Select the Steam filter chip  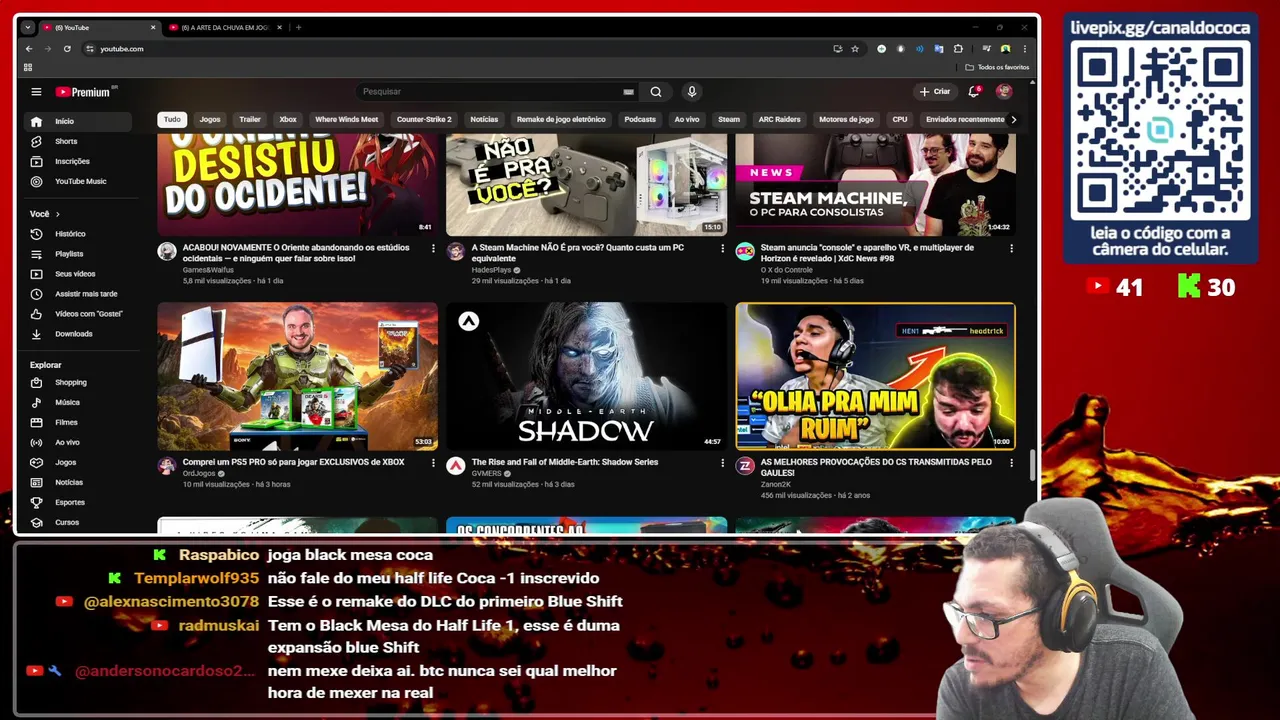[729, 119]
